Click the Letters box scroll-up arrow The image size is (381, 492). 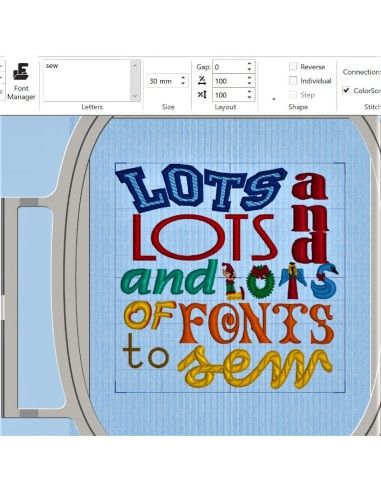[x=135, y=66]
